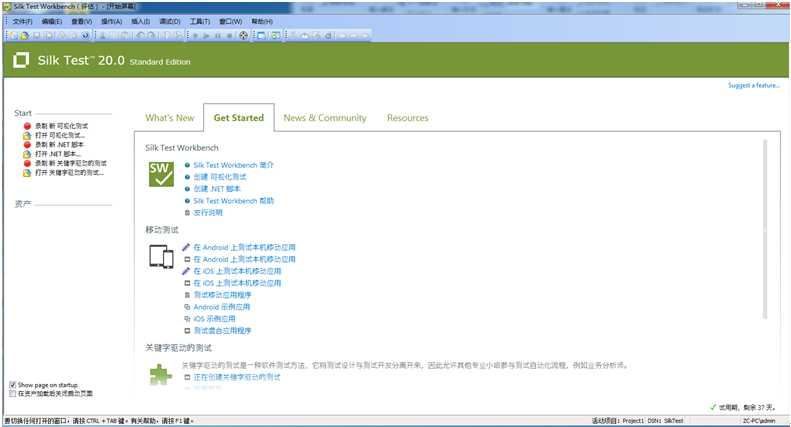Click the round film-reel toolbar icon
This screenshot has height=427, width=791.
point(243,35)
